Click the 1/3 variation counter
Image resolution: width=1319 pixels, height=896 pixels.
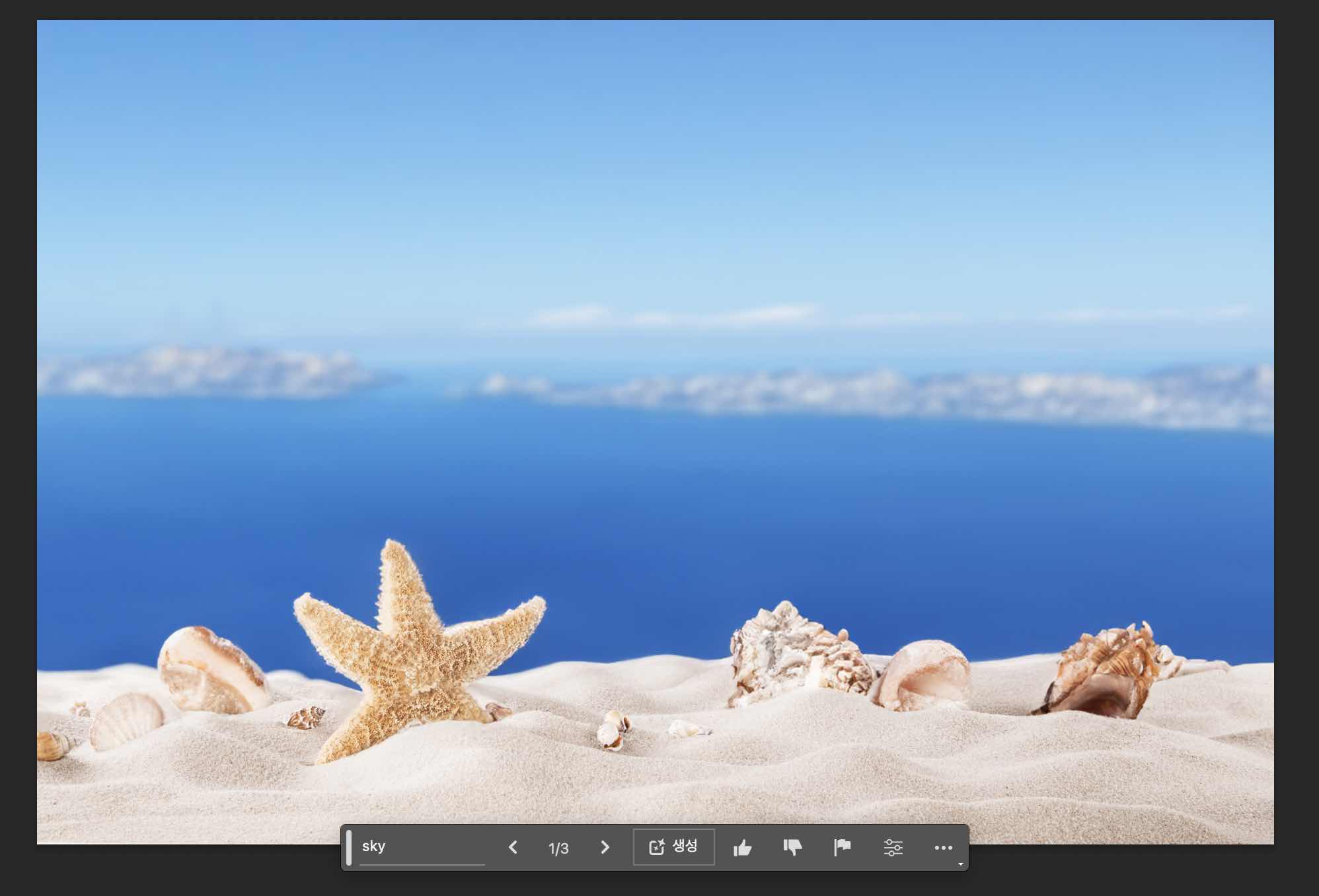[558, 848]
